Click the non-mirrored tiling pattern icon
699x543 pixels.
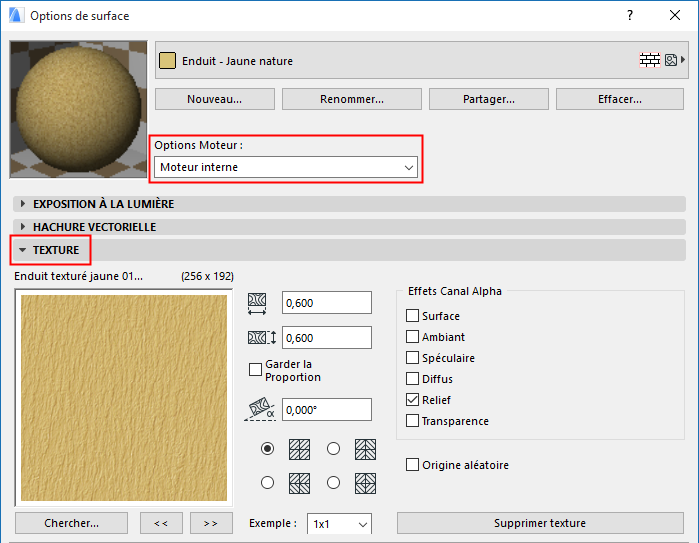299,449
